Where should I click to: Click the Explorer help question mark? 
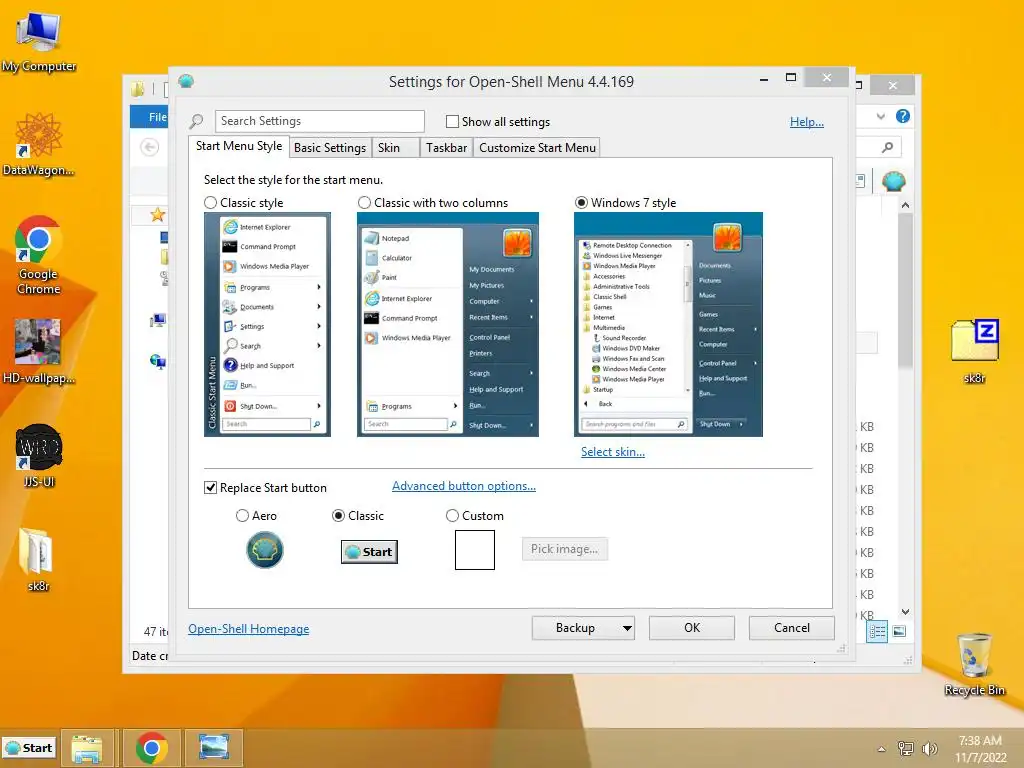tap(903, 116)
